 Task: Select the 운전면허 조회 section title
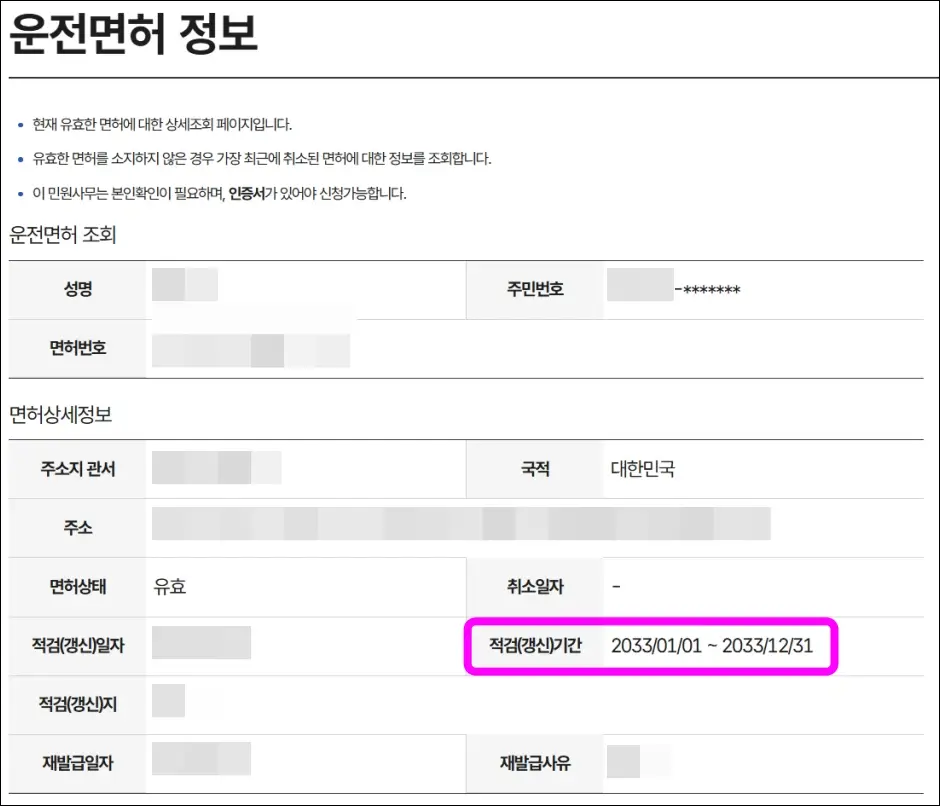[x=62, y=234]
